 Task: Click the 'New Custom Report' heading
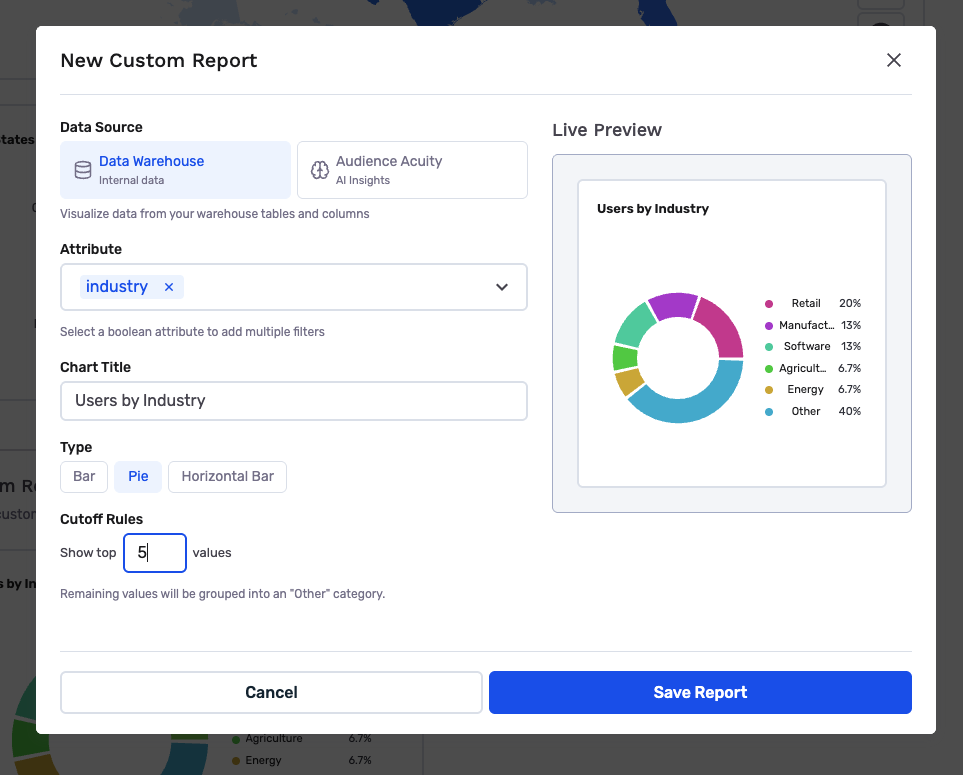[158, 61]
